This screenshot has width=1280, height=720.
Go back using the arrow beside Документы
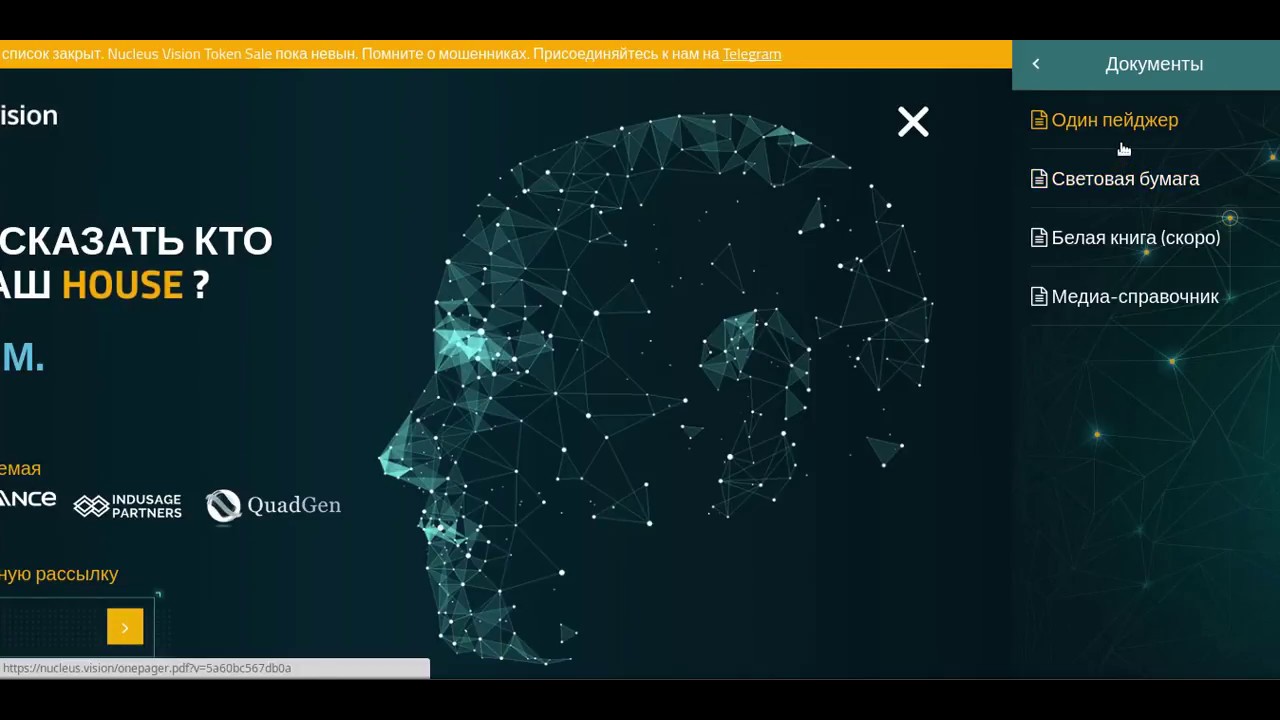[x=1036, y=64]
